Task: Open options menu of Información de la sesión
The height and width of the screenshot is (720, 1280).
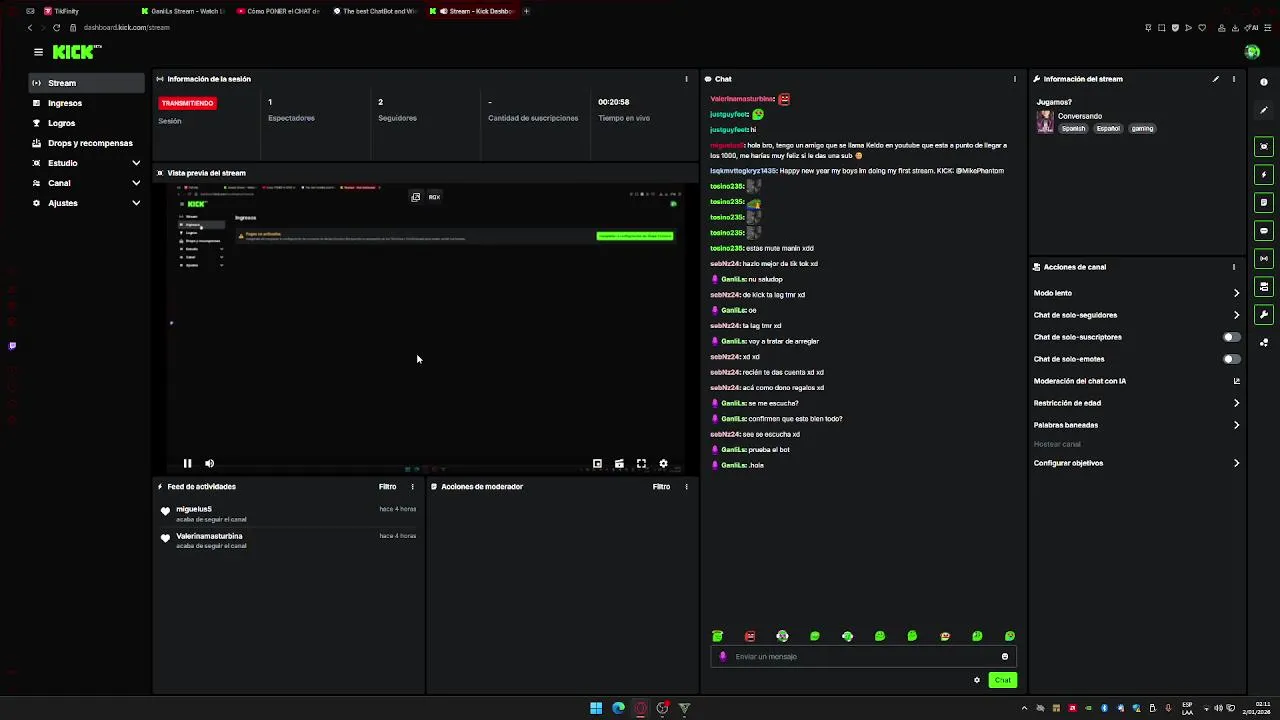Action: (x=686, y=79)
